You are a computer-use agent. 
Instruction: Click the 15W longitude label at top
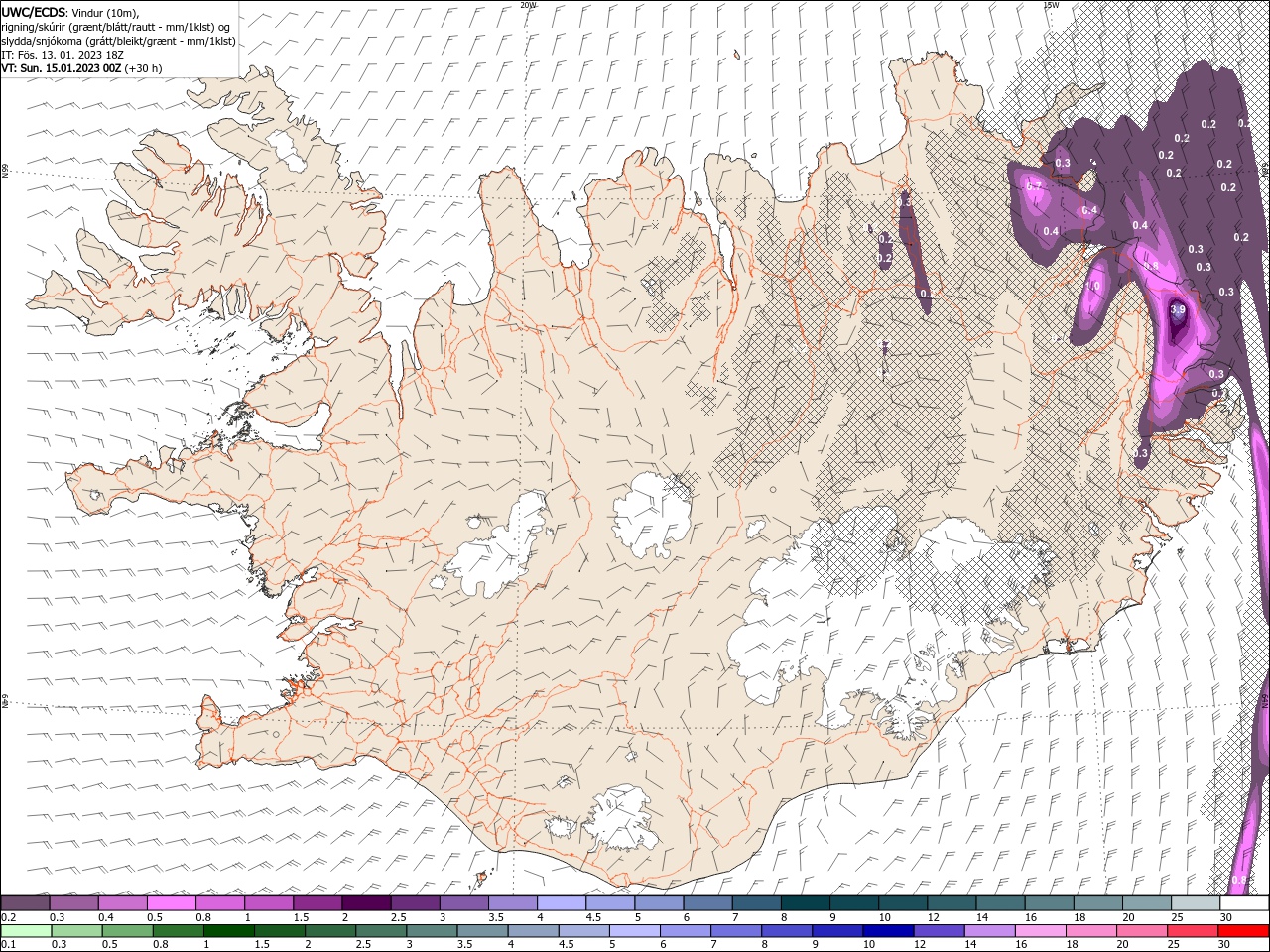coord(1051,5)
